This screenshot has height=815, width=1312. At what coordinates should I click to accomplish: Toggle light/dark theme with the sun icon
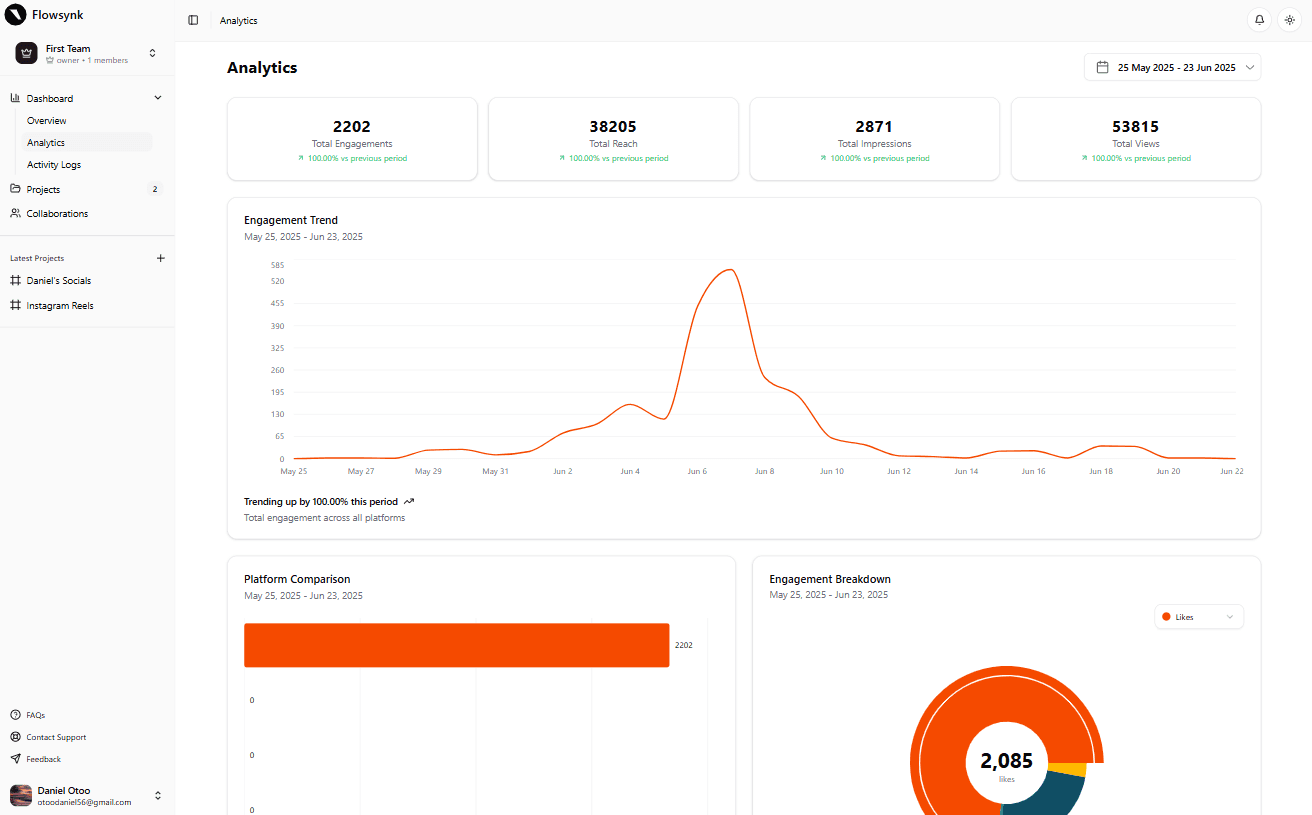1289,20
